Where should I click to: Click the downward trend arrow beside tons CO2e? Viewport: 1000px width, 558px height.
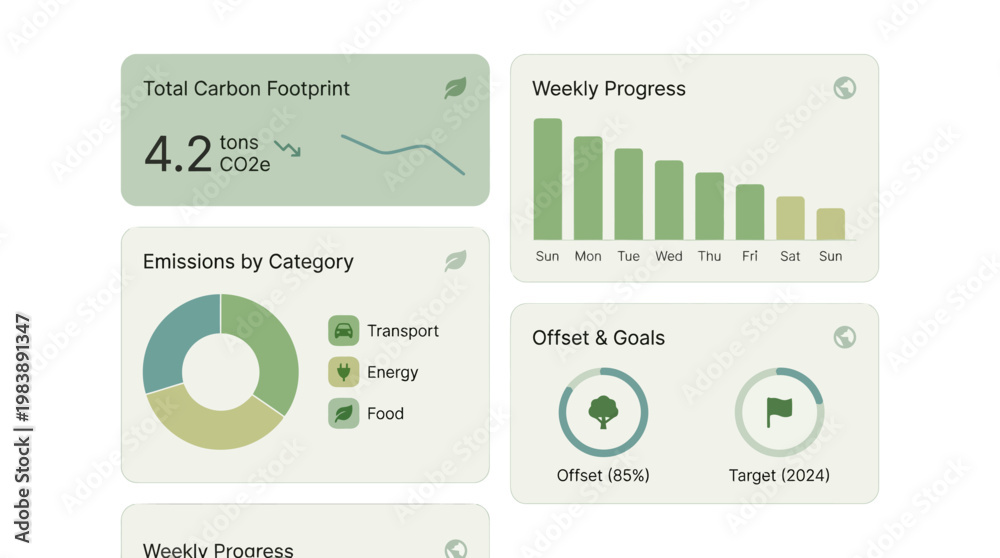tap(288, 149)
